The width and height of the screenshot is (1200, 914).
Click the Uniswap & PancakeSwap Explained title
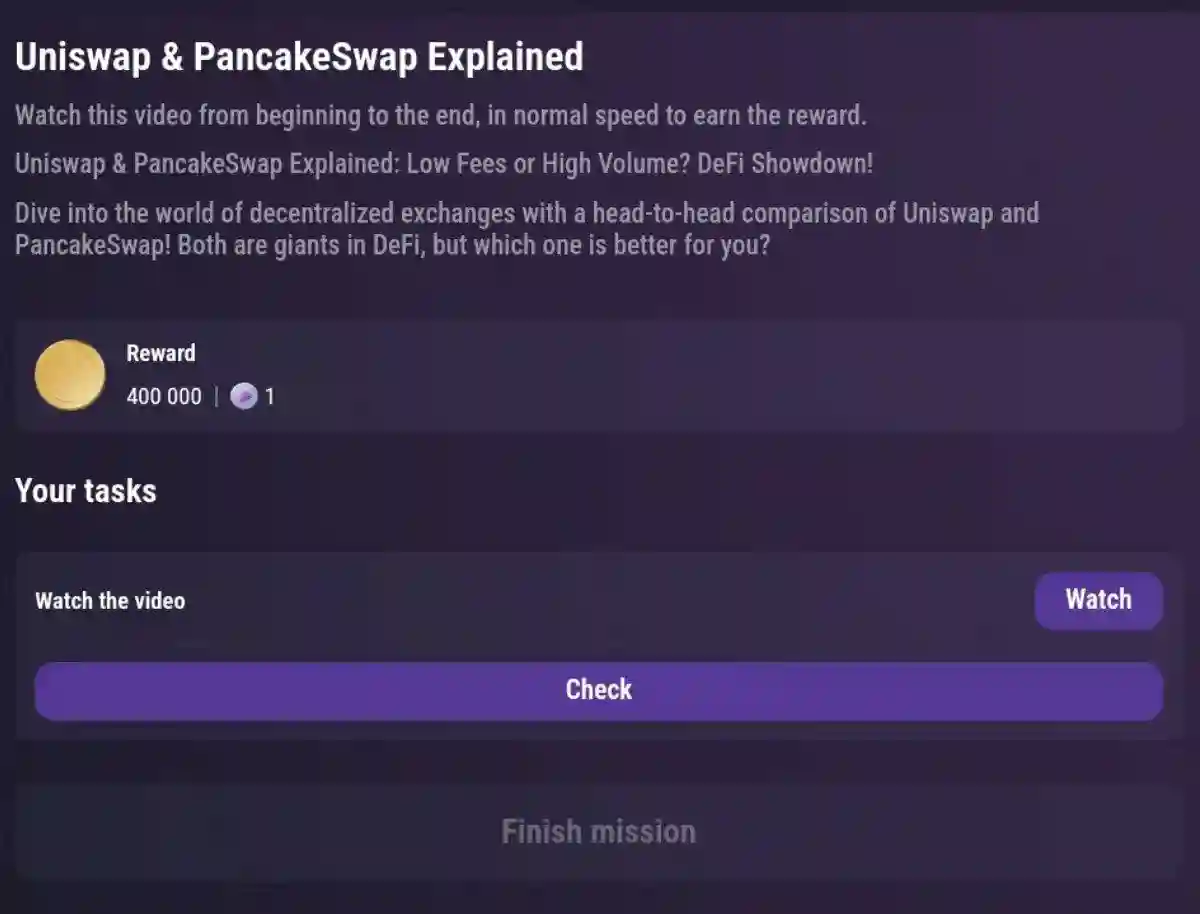[x=299, y=57]
